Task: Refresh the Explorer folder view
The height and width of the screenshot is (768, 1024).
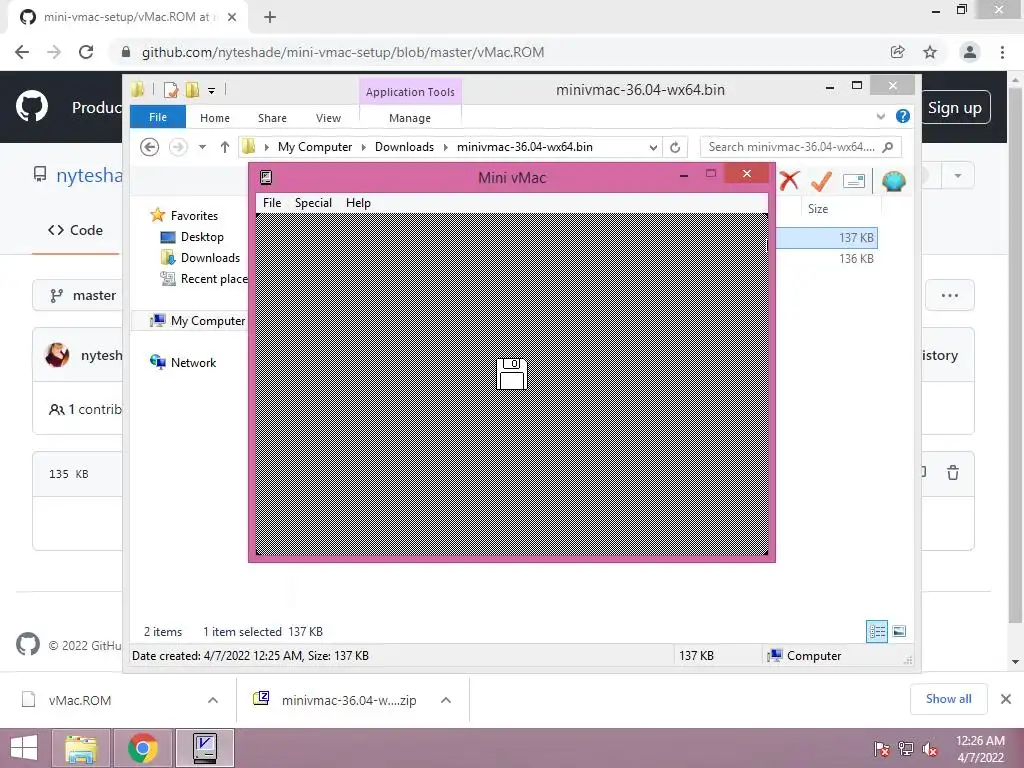Action: [x=675, y=148]
